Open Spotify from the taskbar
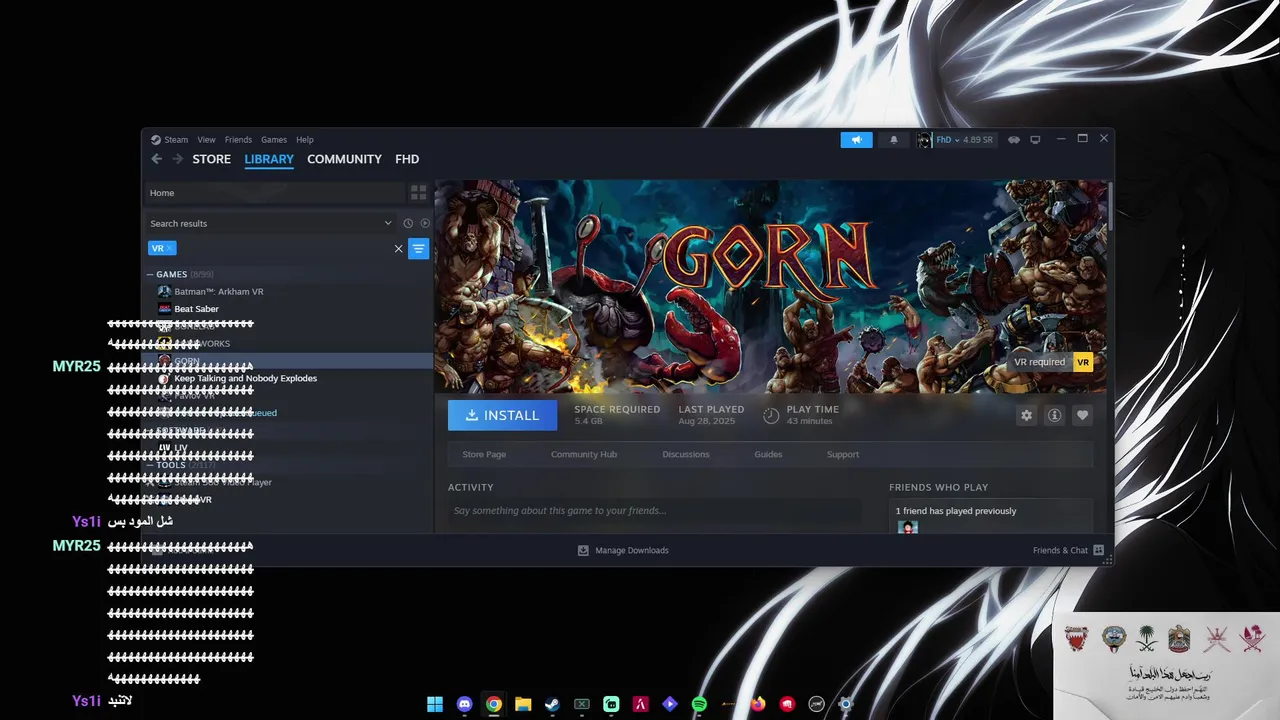Viewport: 1280px width, 720px height. [699, 704]
